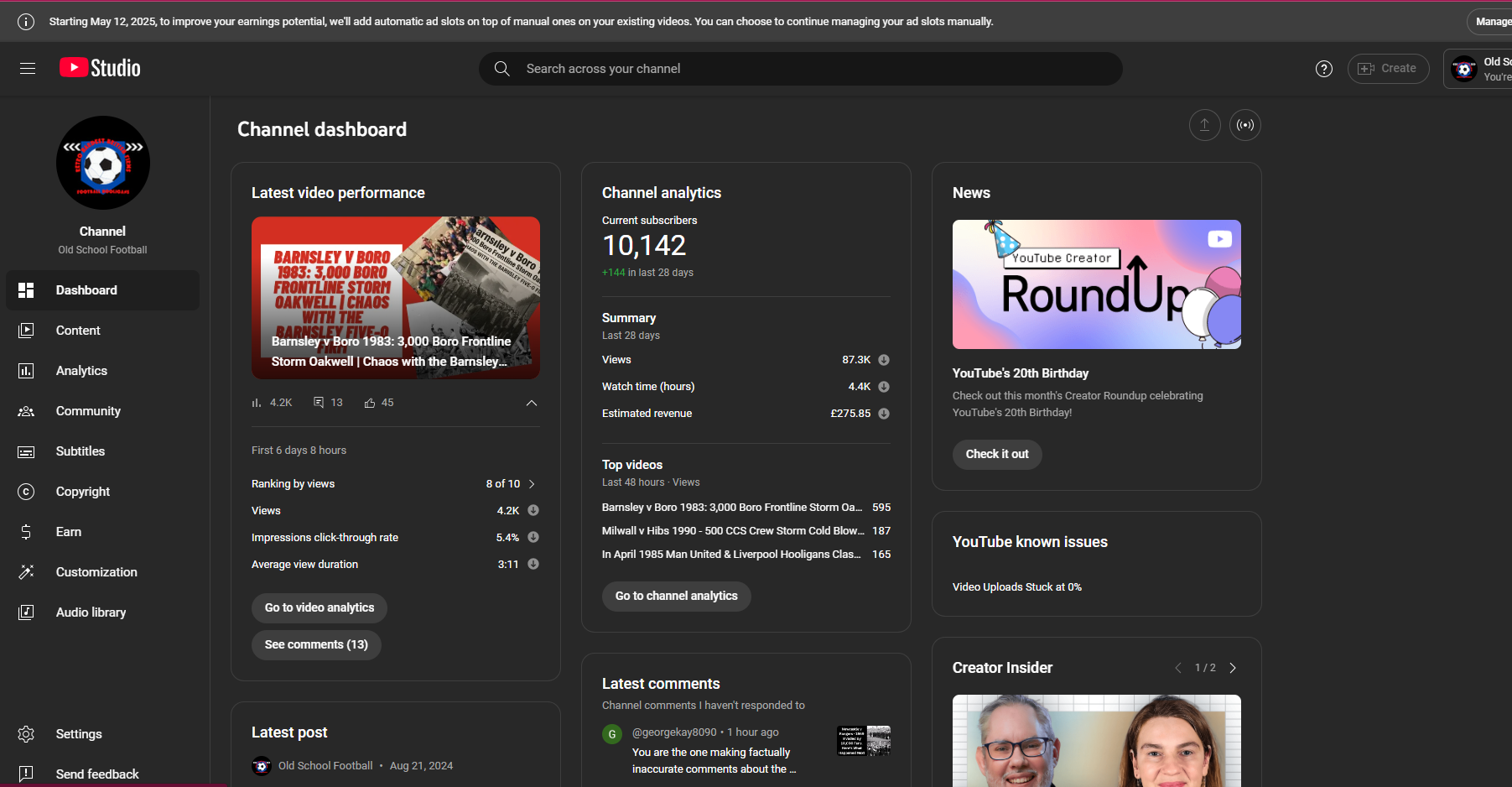Screen dimensions: 1512x787
Task: Click the Upload videos arrow icon
Action: (x=1204, y=125)
